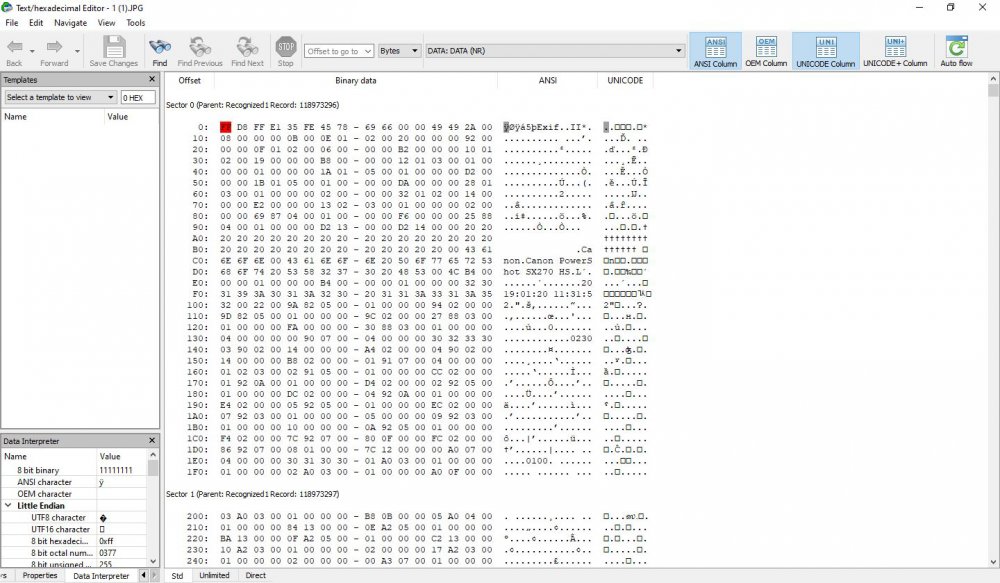Image resolution: width=1000 pixels, height=583 pixels.
Task: Open the Back history dropdown arrow
Action: tap(32, 51)
